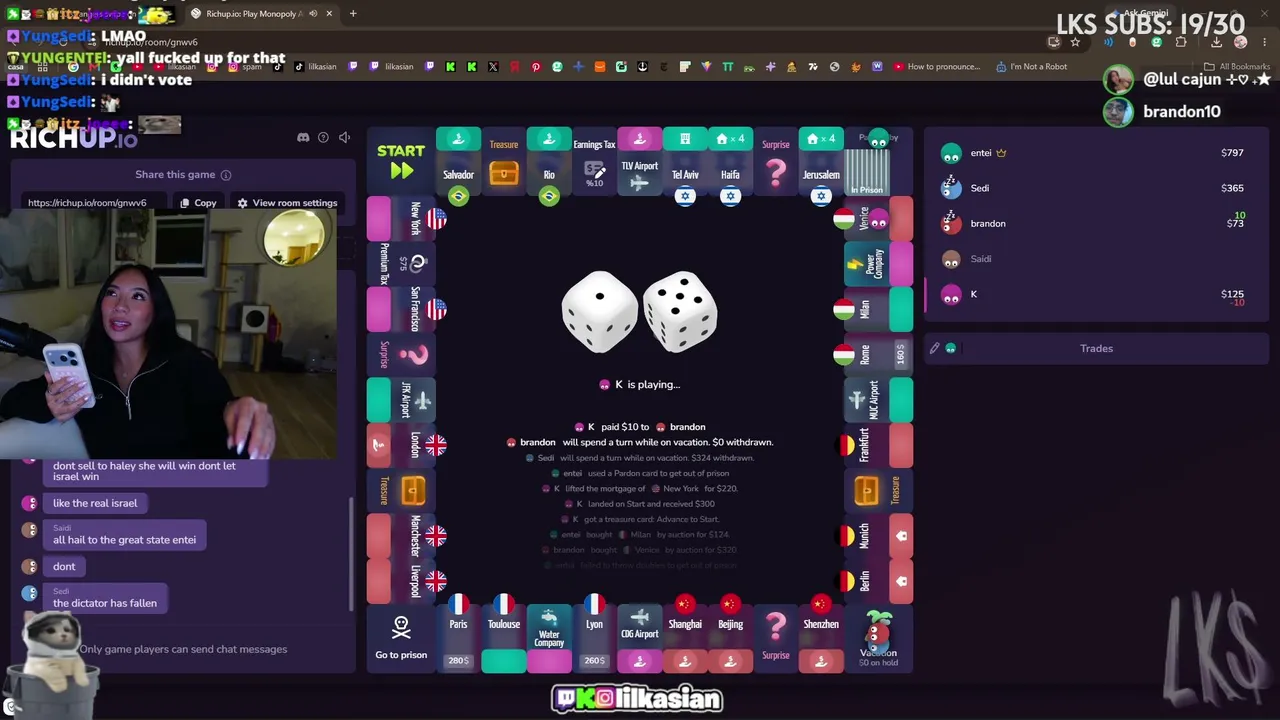Screen dimensions: 1280x720
Task: Copy the room link
Action: click(197, 203)
